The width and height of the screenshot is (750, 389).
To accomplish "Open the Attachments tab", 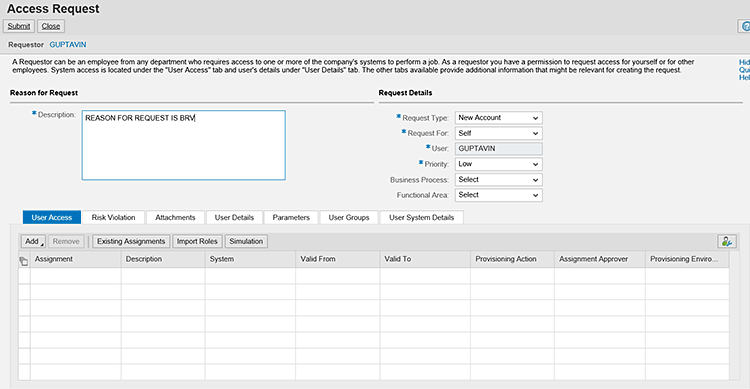I will point(175,217).
